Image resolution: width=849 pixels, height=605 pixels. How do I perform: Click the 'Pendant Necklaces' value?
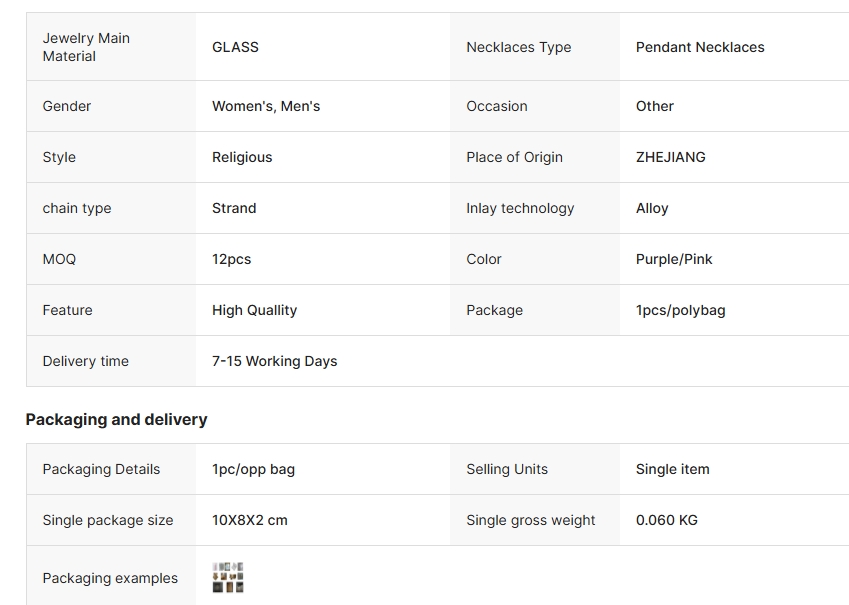pos(699,47)
